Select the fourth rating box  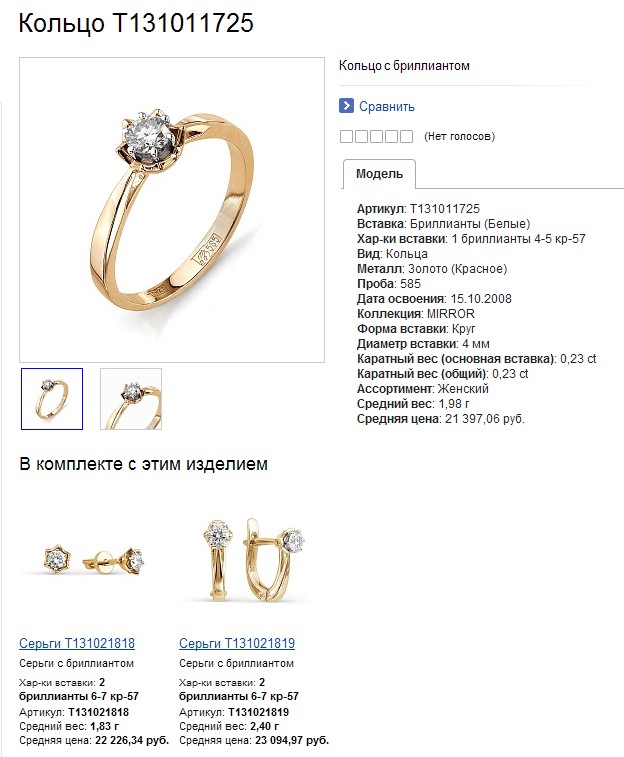click(x=391, y=137)
